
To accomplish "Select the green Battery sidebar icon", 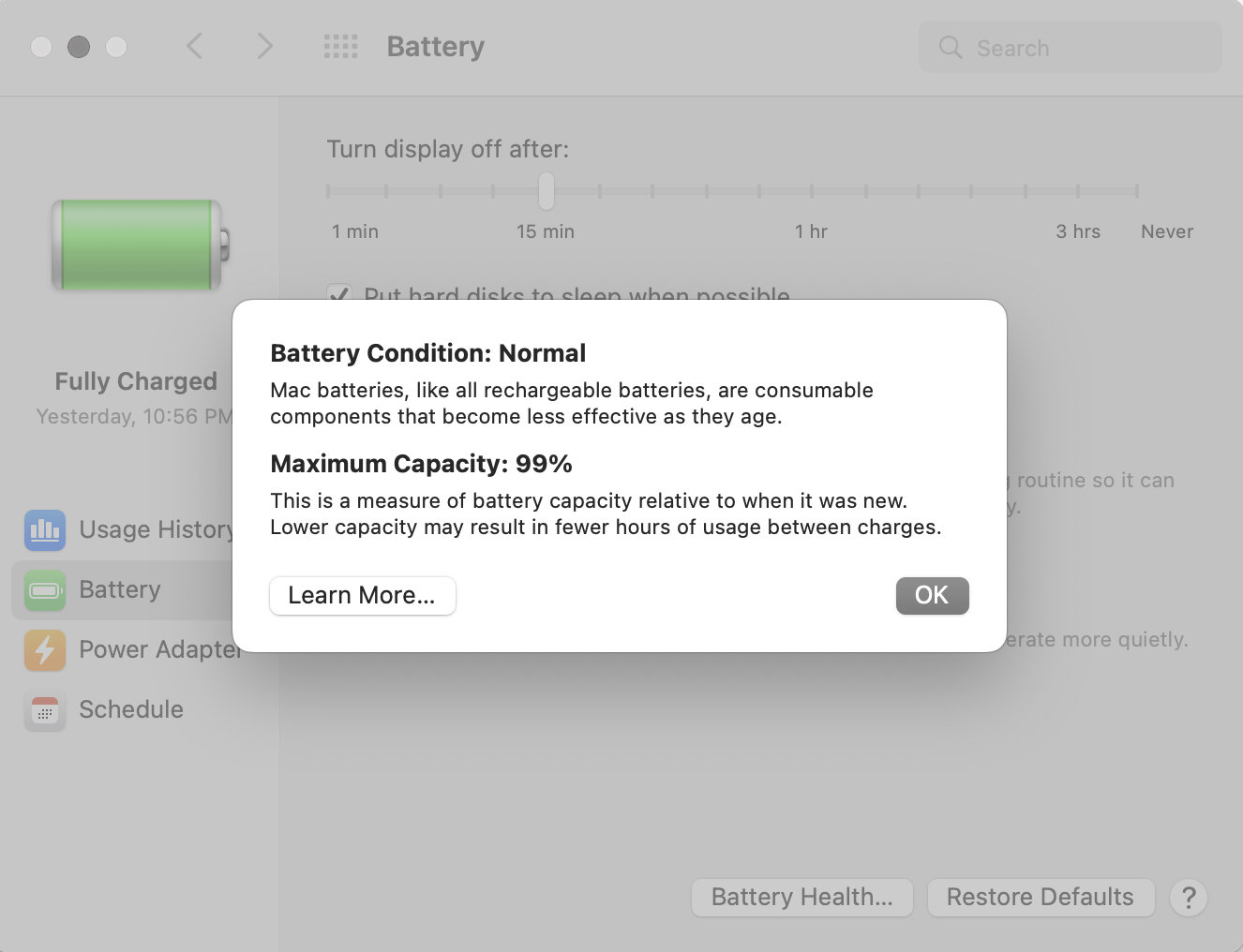I will pos(45,590).
